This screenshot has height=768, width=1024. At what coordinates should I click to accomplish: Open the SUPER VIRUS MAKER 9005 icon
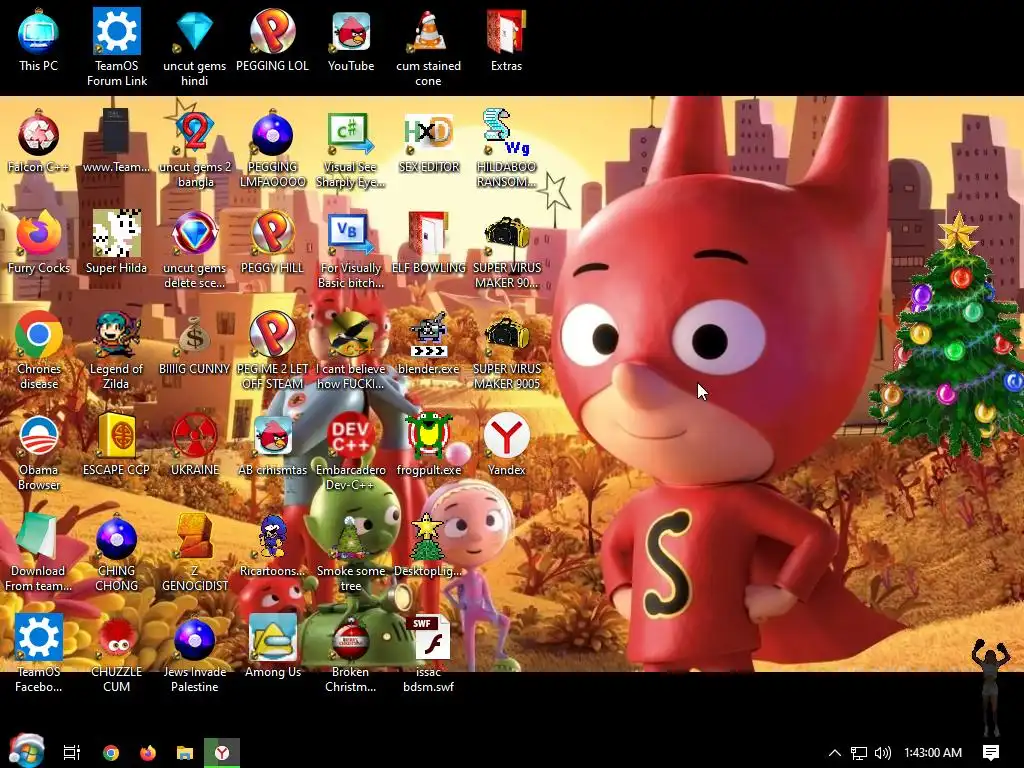point(507,351)
